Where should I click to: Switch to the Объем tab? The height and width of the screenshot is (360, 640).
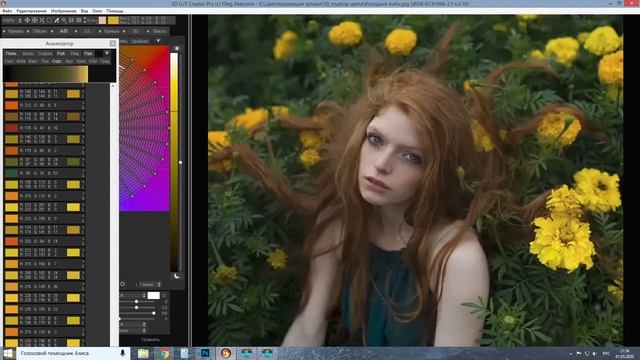point(40,31)
